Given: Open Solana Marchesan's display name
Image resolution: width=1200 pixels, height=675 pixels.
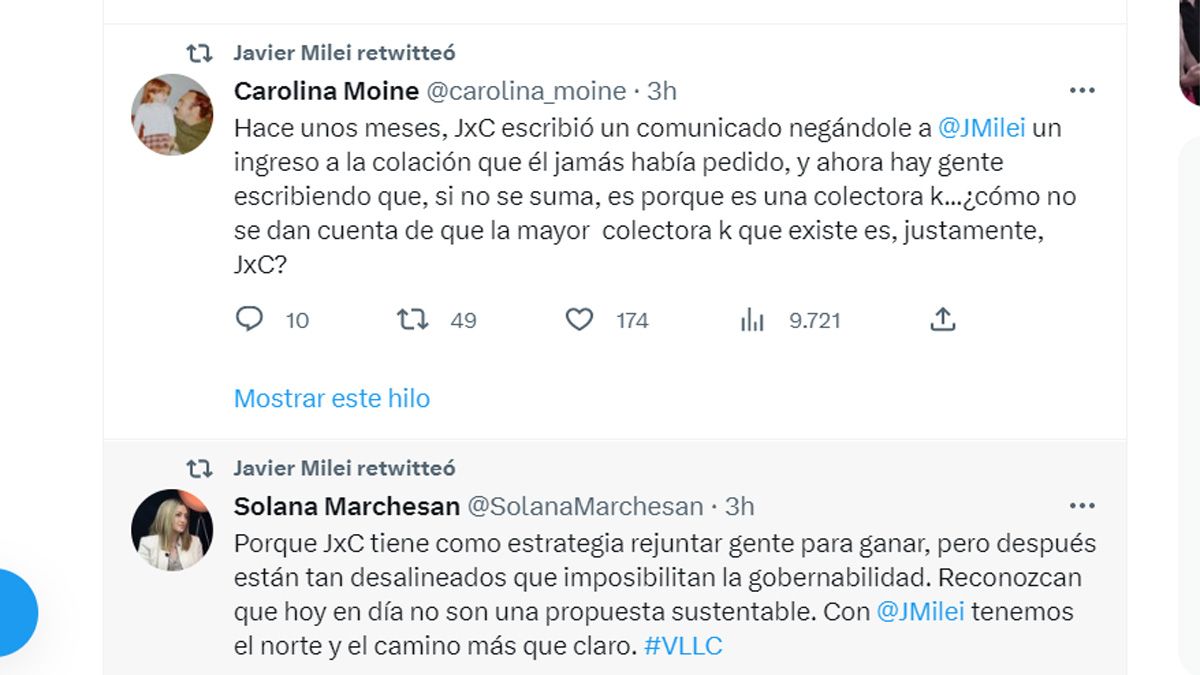Looking at the screenshot, I should pos(346,506).
